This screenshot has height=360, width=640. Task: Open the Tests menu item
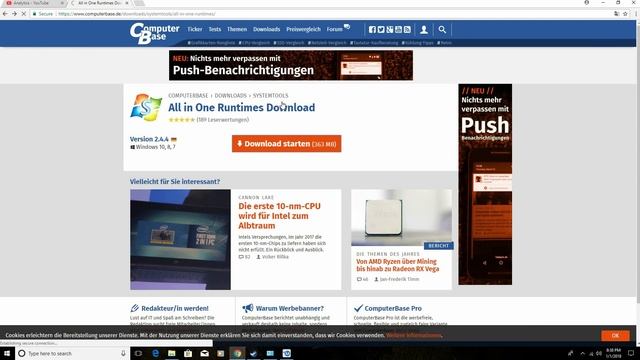pos(215,29)
